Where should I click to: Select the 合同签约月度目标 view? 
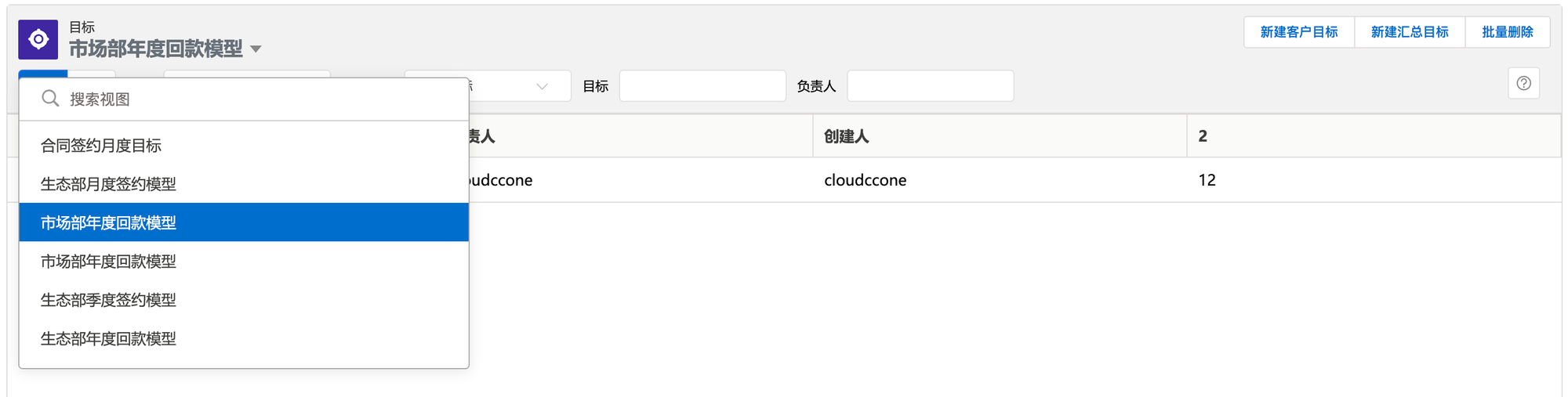coord(101,146)
